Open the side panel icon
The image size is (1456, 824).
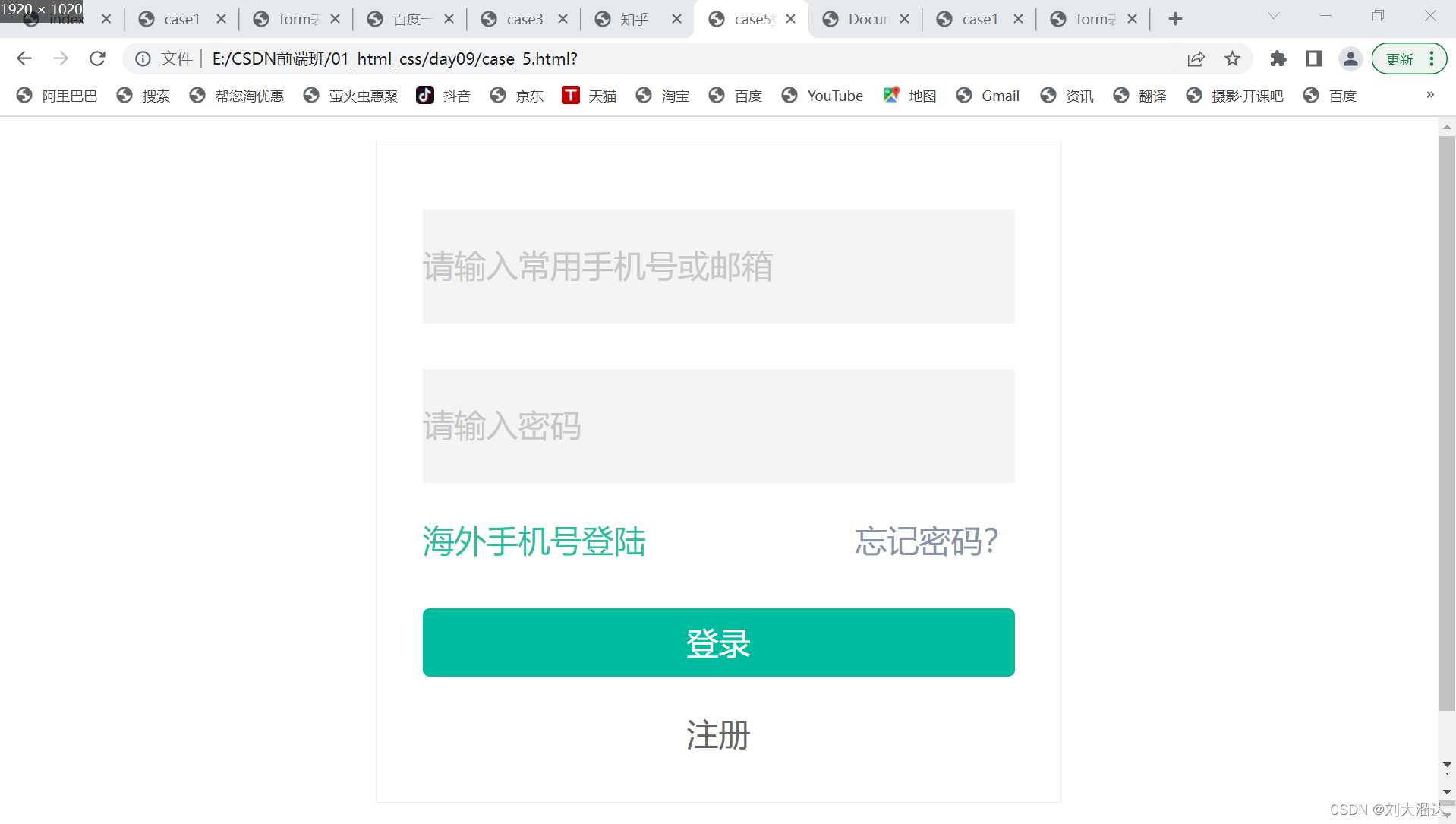[1314, 58]
